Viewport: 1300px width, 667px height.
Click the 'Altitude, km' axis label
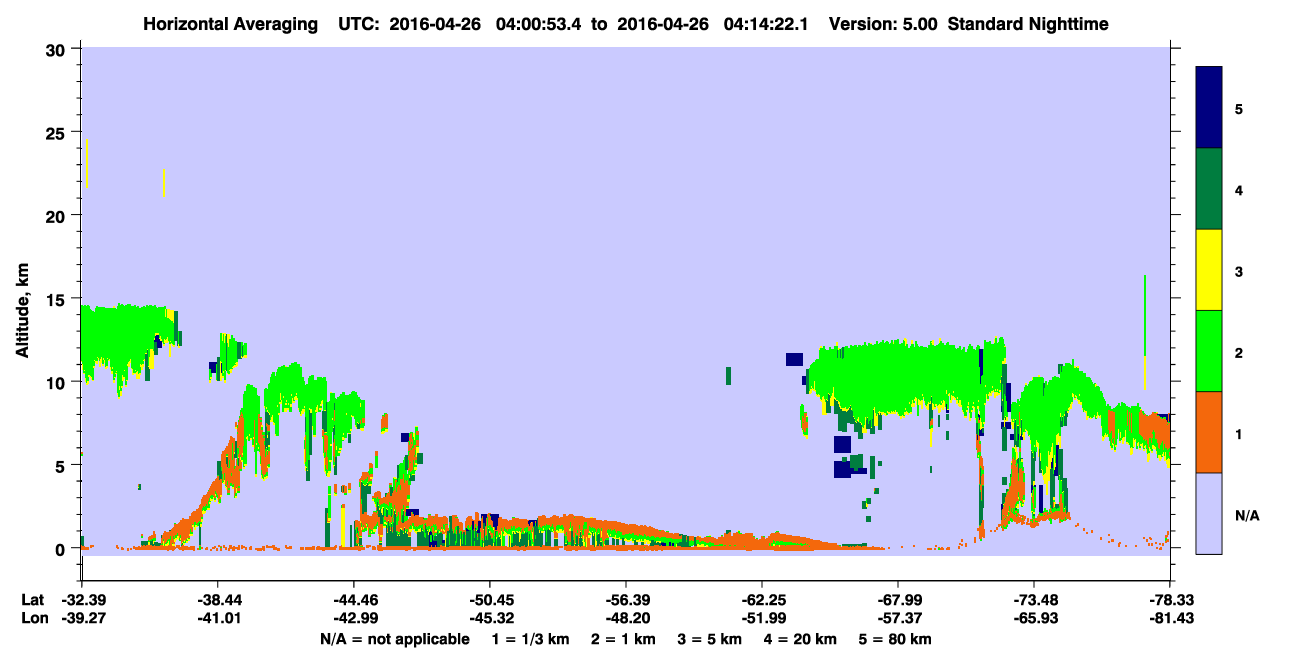point(21,312)
